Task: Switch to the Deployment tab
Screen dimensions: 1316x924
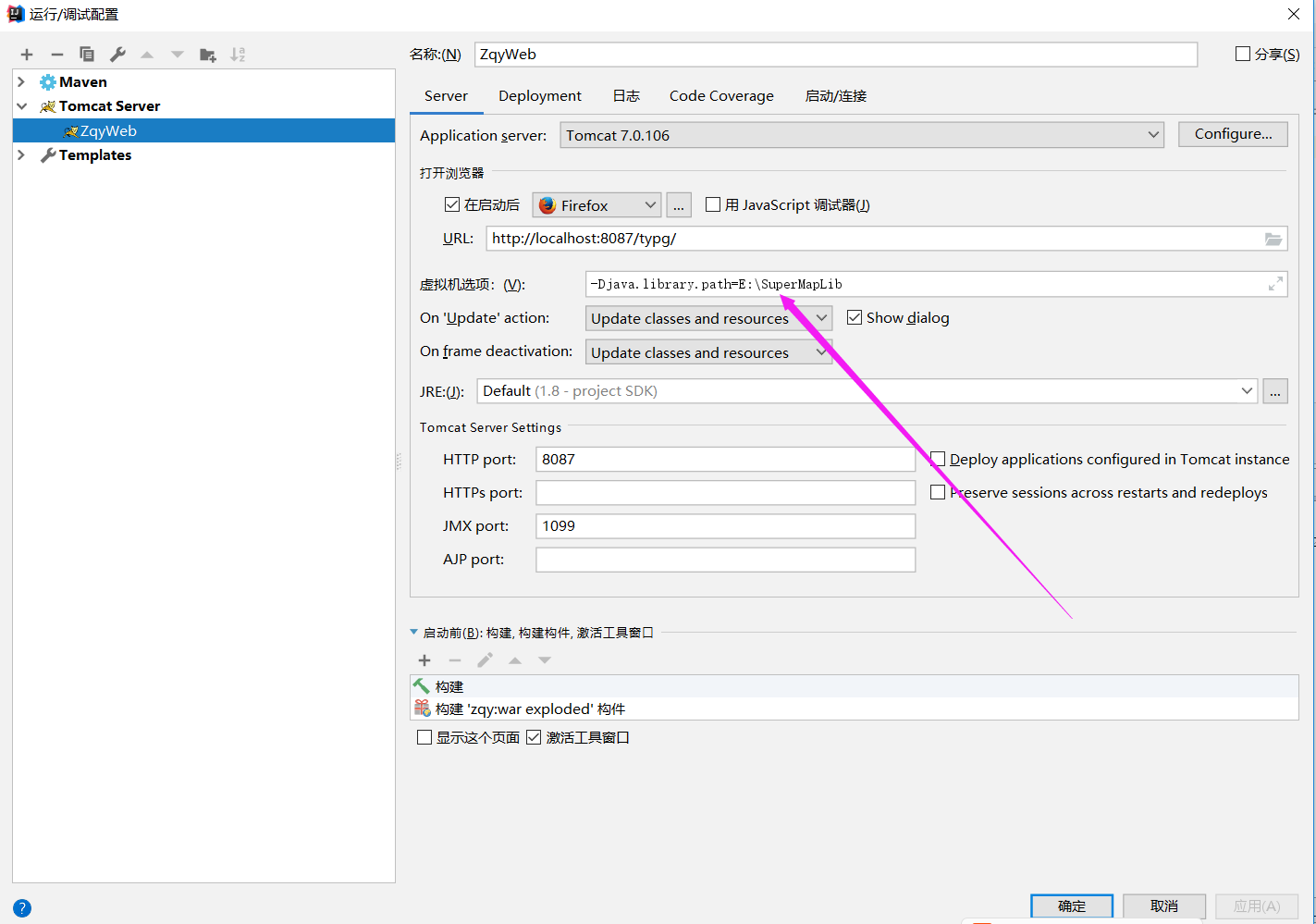Action: pyautogui.click(x=540, y=95)
